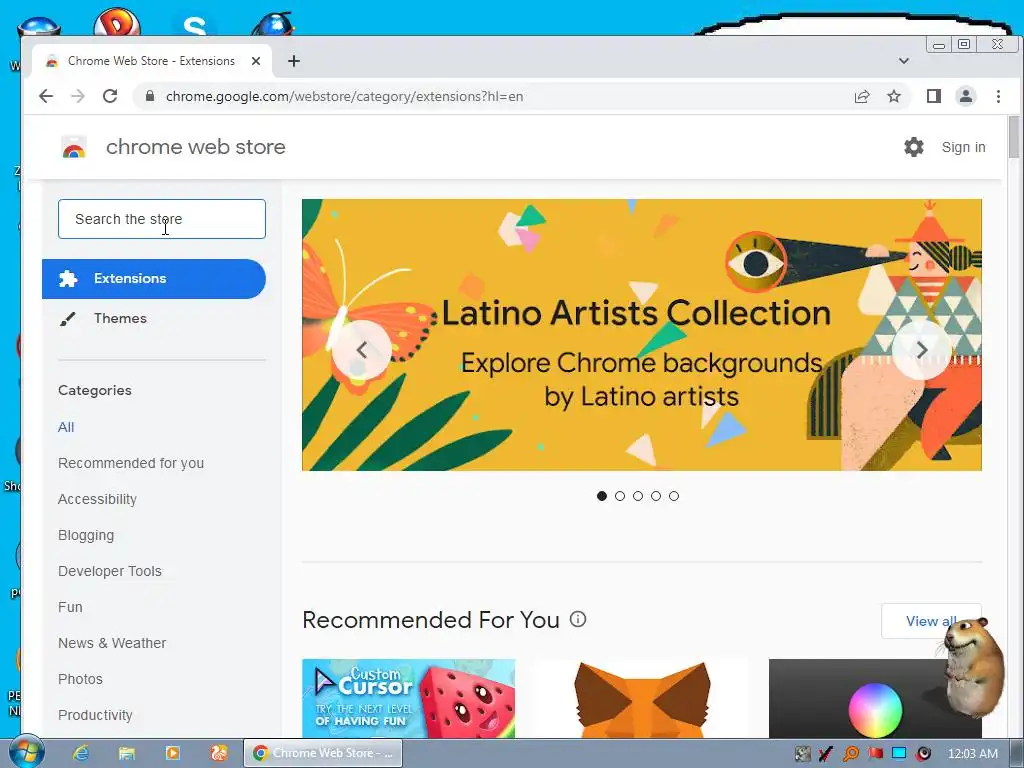Click the taskbar clock showing 12:03 AM

tap(972, 754)
